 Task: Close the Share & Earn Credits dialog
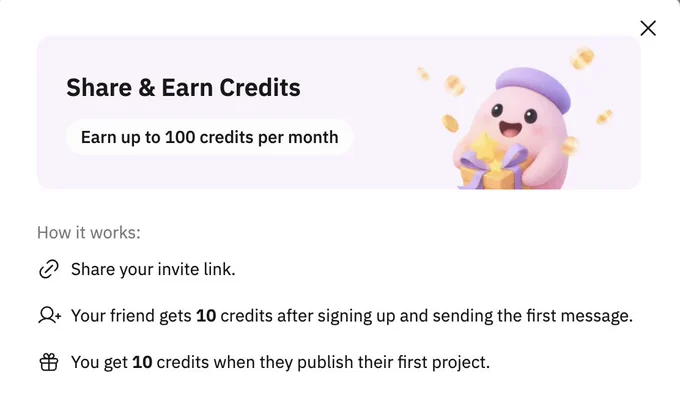pyautogui.click(x=648, y=28)
